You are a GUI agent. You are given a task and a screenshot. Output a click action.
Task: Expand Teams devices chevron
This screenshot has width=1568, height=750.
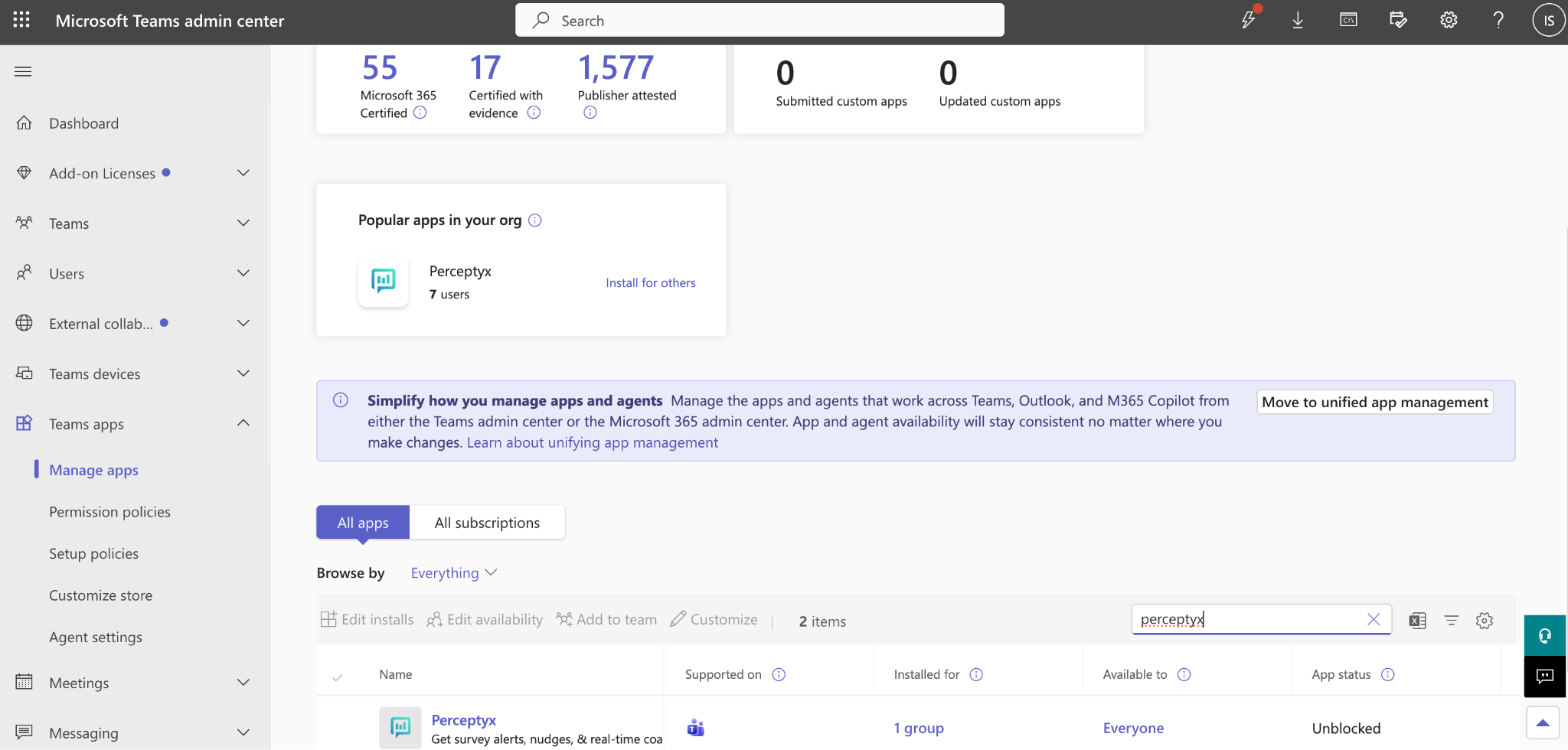pos(243,373)
